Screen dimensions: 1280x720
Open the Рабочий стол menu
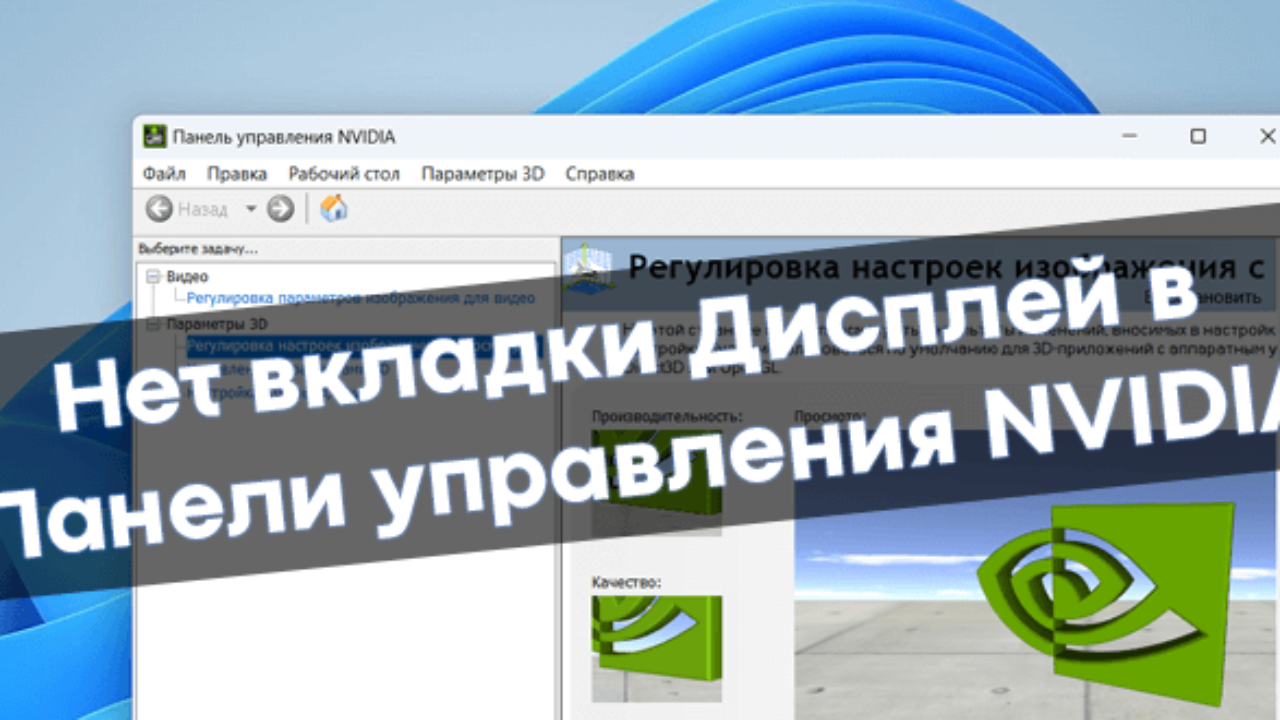click(x=344, y=173)
